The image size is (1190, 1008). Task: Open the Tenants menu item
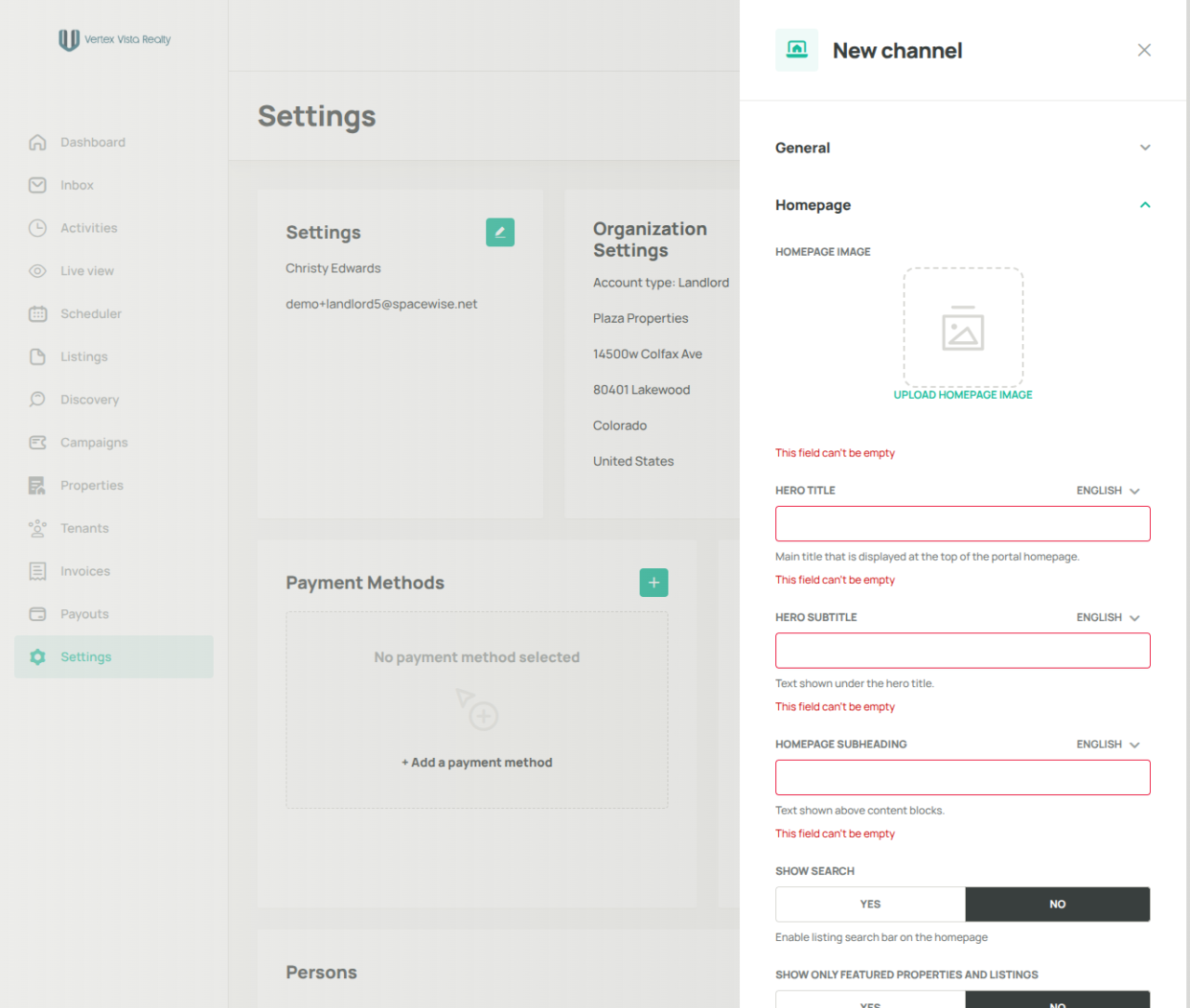pos(85,528)
